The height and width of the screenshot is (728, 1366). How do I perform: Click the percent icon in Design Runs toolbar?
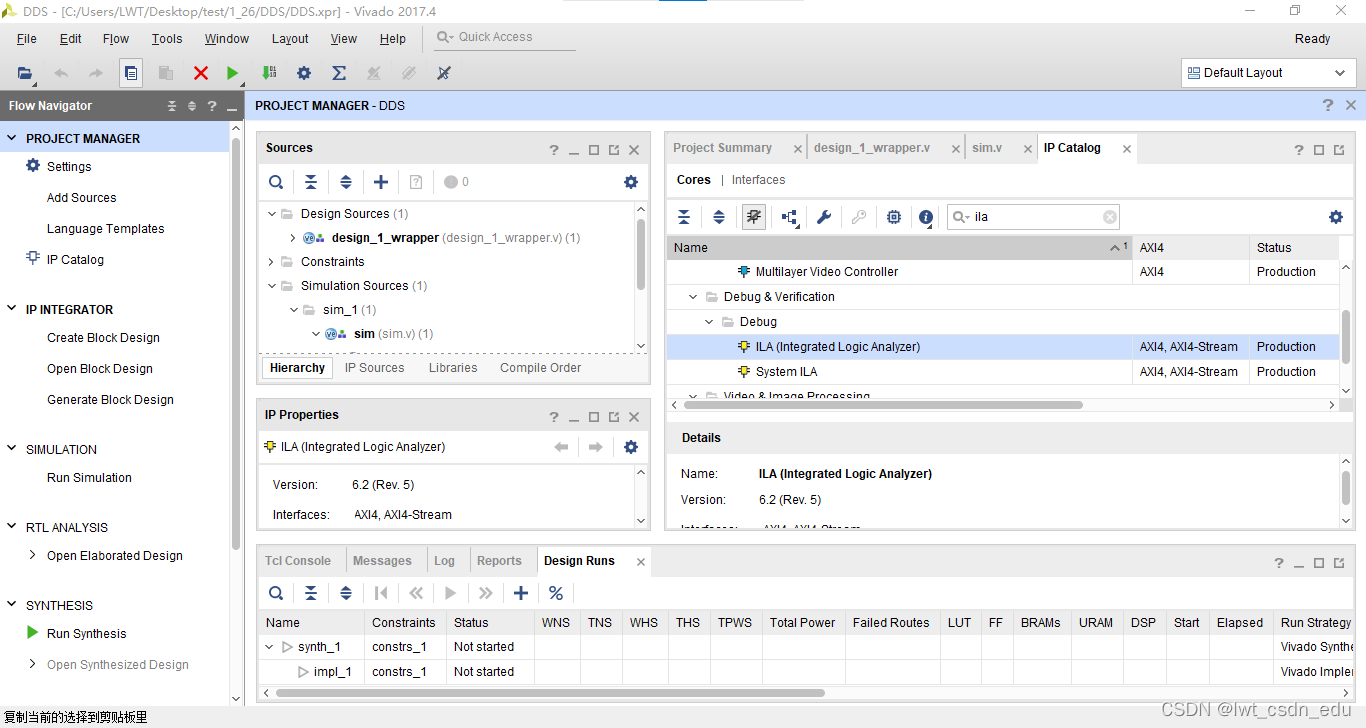coord(556,593)
